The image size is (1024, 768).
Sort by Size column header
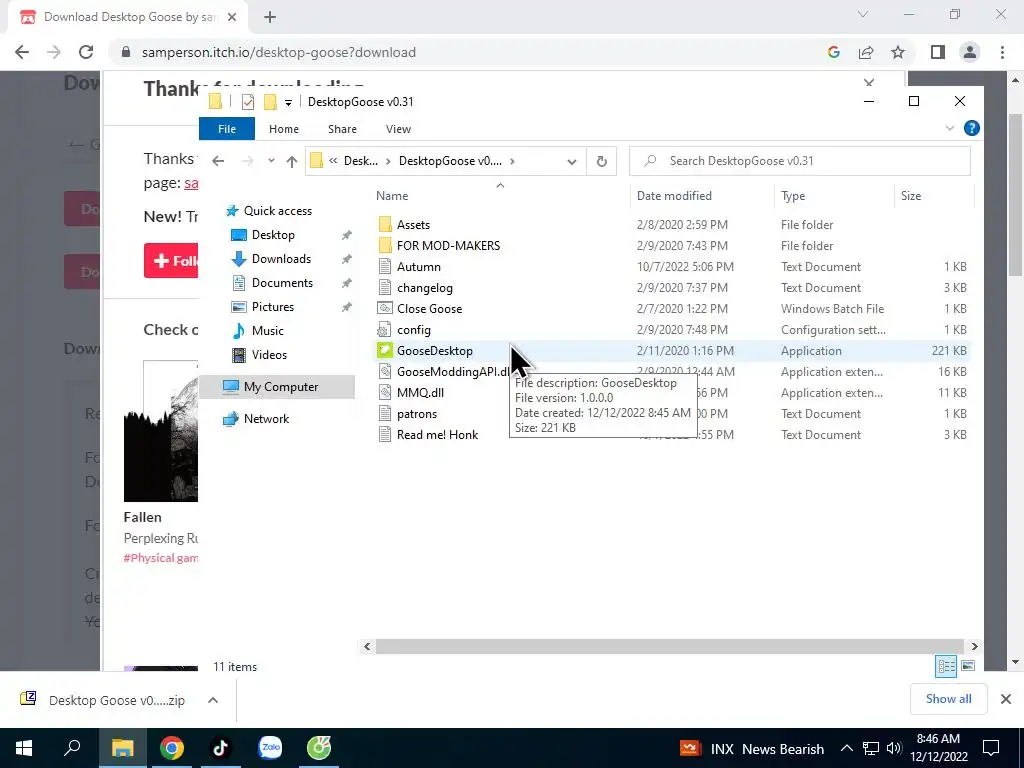click(x=910, y=196)
